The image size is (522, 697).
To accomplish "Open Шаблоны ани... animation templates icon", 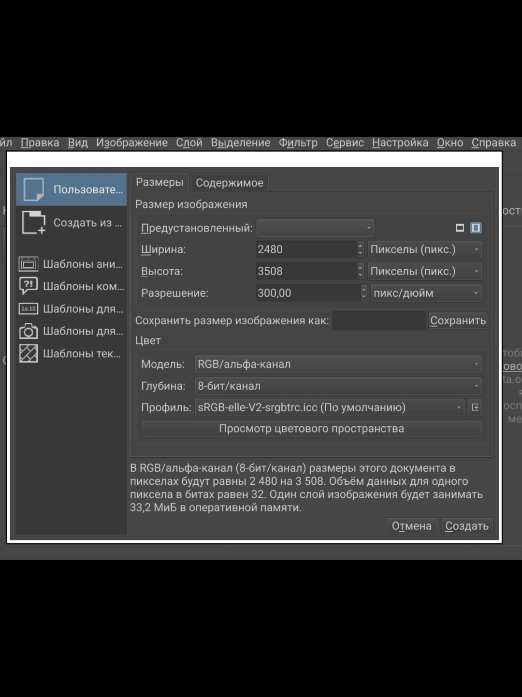I will pyautogui.click(x=28, y=264).
